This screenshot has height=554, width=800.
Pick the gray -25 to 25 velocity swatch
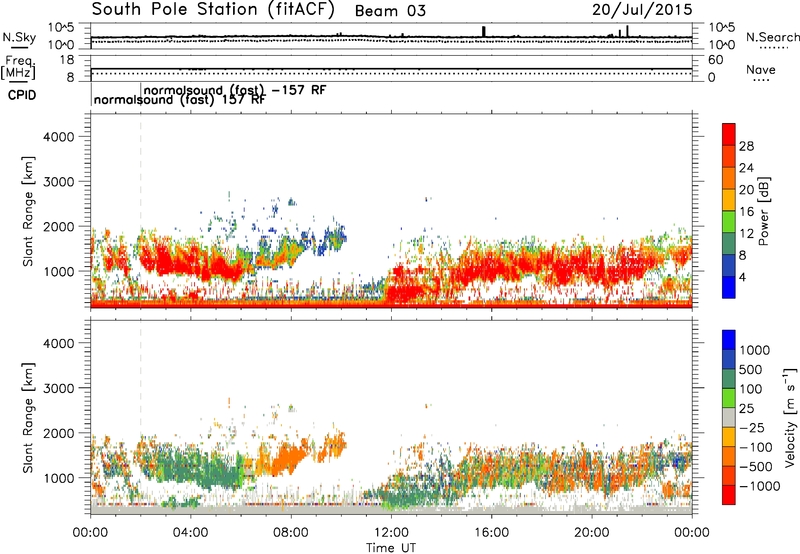[x=729, y=417]
